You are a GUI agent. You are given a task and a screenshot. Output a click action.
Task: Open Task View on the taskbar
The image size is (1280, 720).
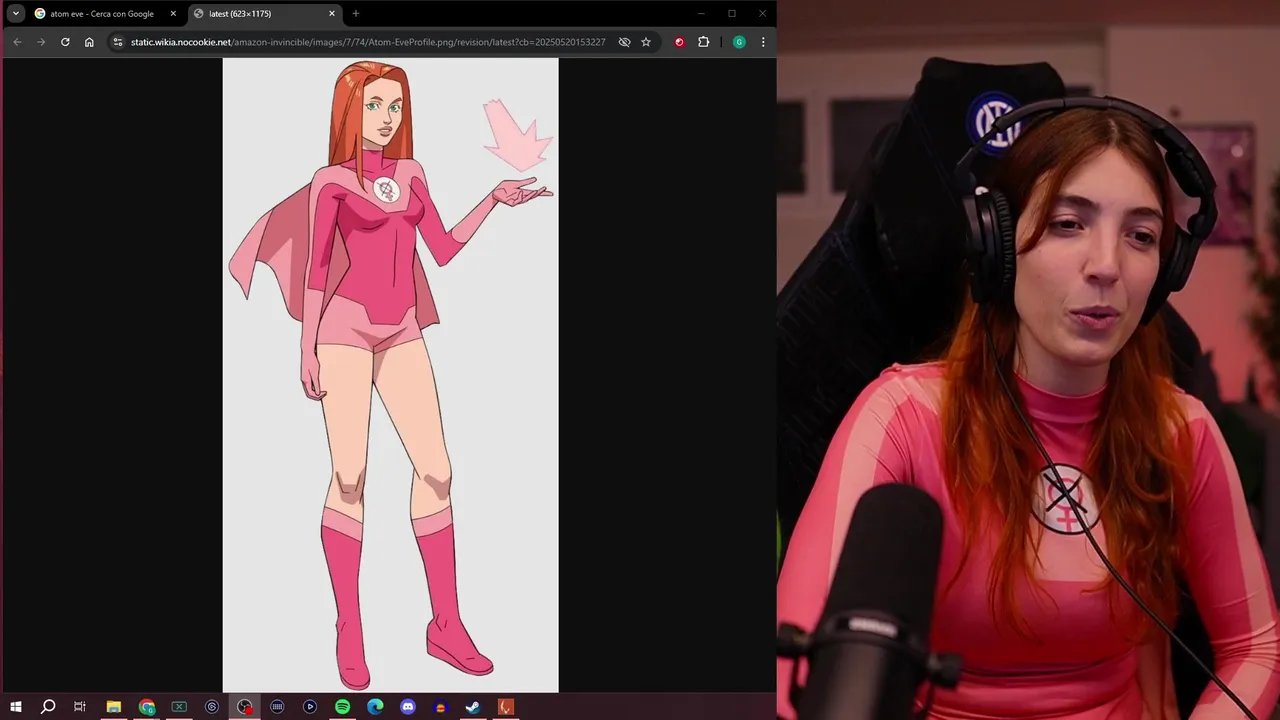click(80, 707)
